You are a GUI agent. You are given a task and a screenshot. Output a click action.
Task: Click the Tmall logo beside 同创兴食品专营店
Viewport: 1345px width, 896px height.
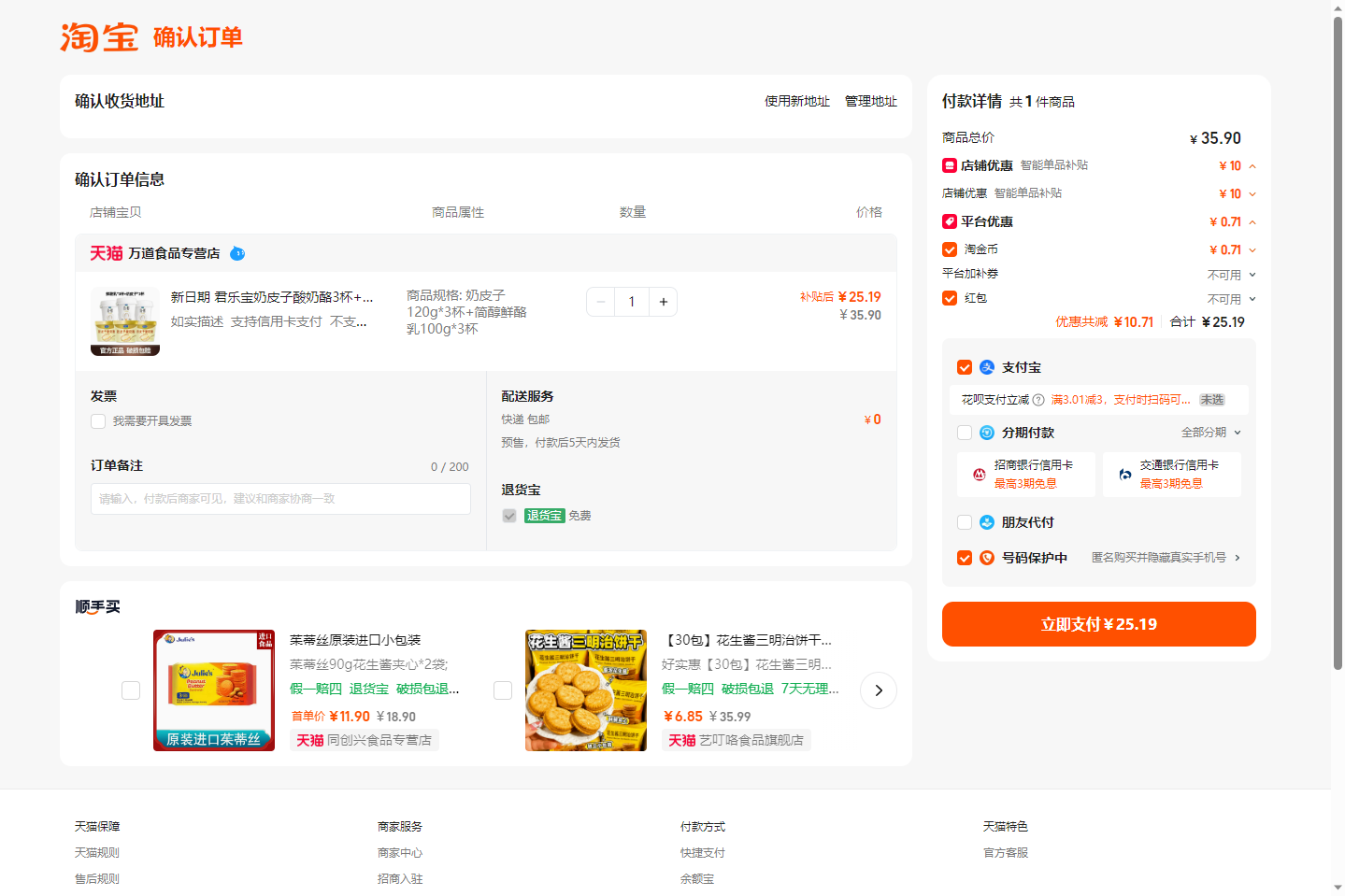[310, 740]
